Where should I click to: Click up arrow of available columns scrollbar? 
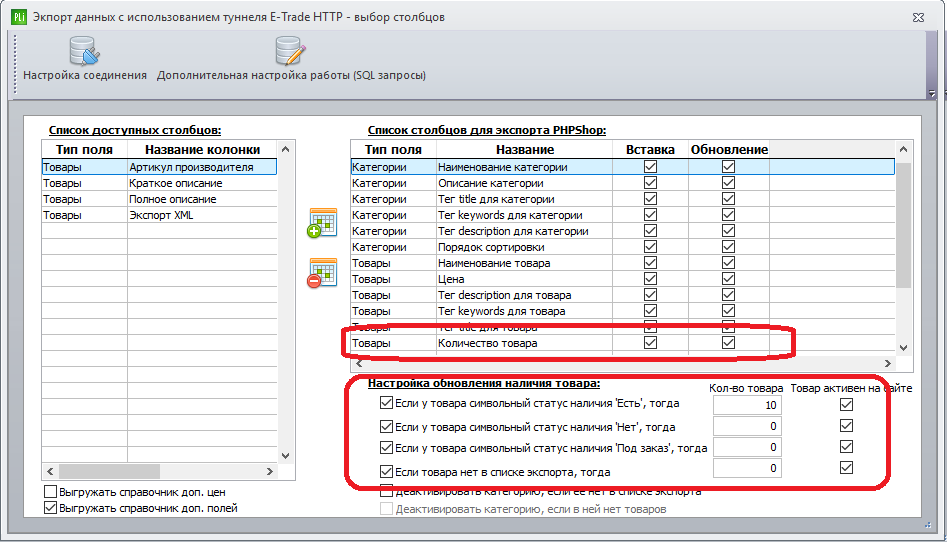click(286, 149)
